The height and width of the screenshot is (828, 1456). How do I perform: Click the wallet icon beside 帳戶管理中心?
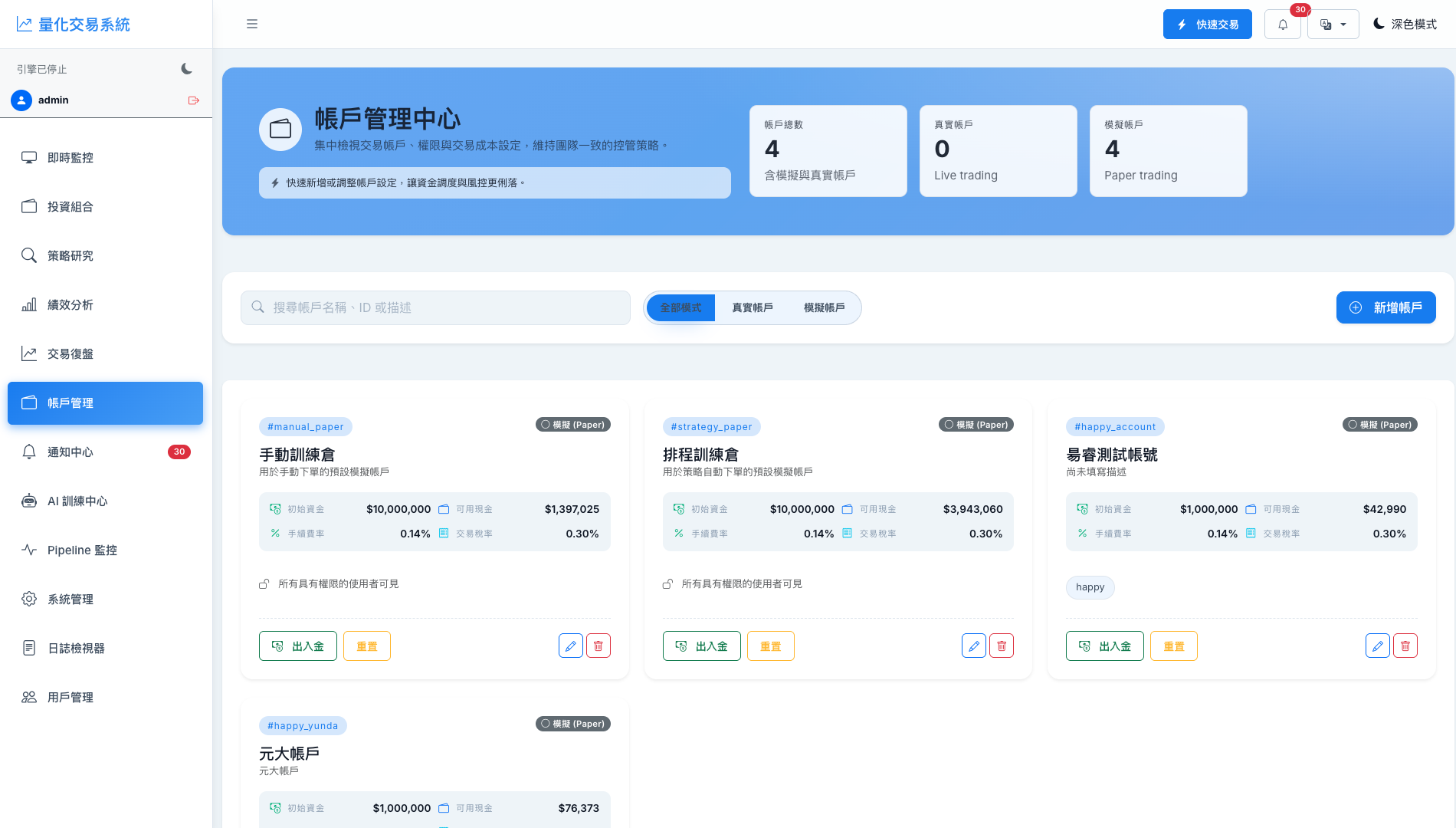point(280,129)
